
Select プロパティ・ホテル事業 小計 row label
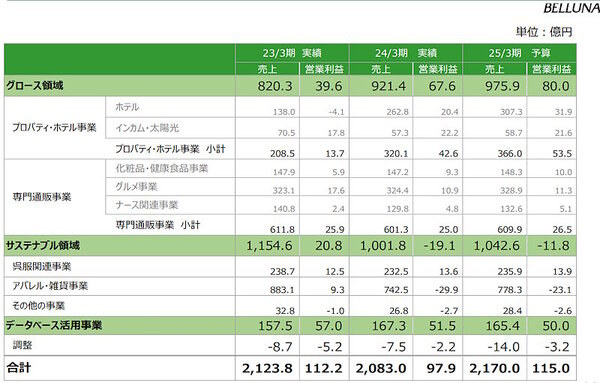(170, 149)
